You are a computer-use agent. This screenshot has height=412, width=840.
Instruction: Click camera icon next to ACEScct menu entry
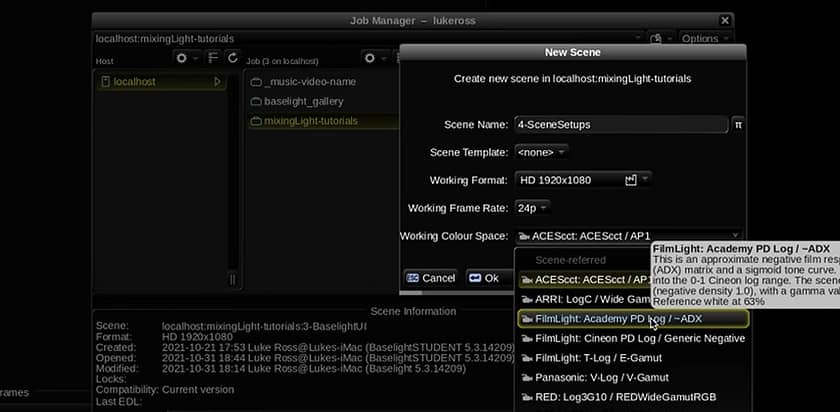(527, 280)
